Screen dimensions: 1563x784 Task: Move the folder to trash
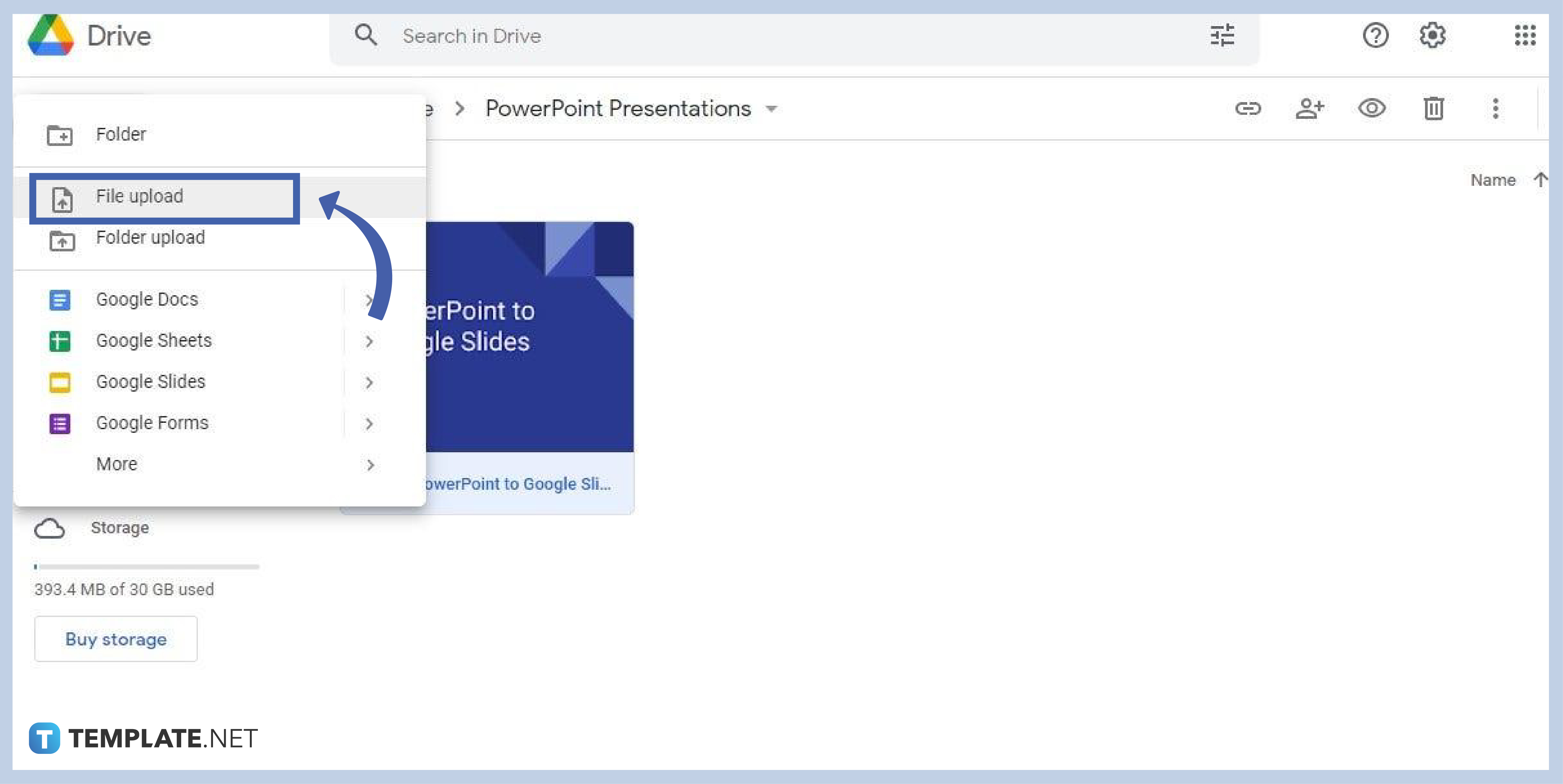coord(1434,108)
